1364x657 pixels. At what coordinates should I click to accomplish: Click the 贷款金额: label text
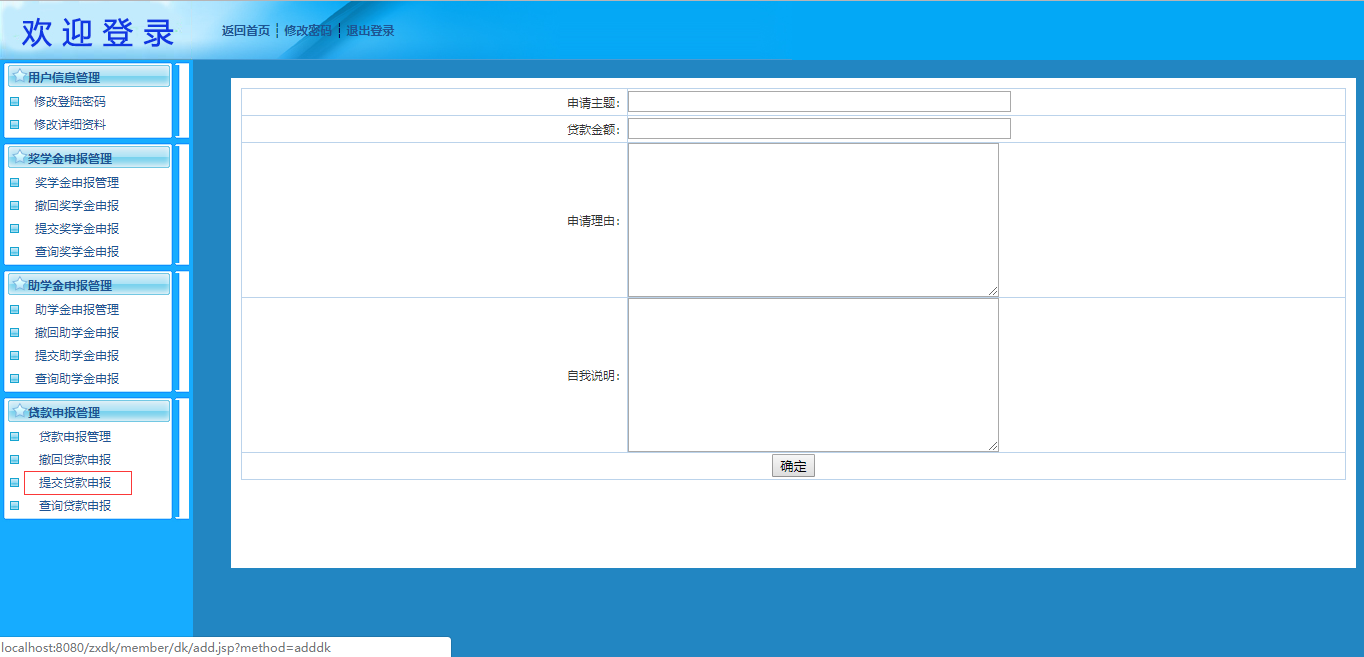pos(594,129)
